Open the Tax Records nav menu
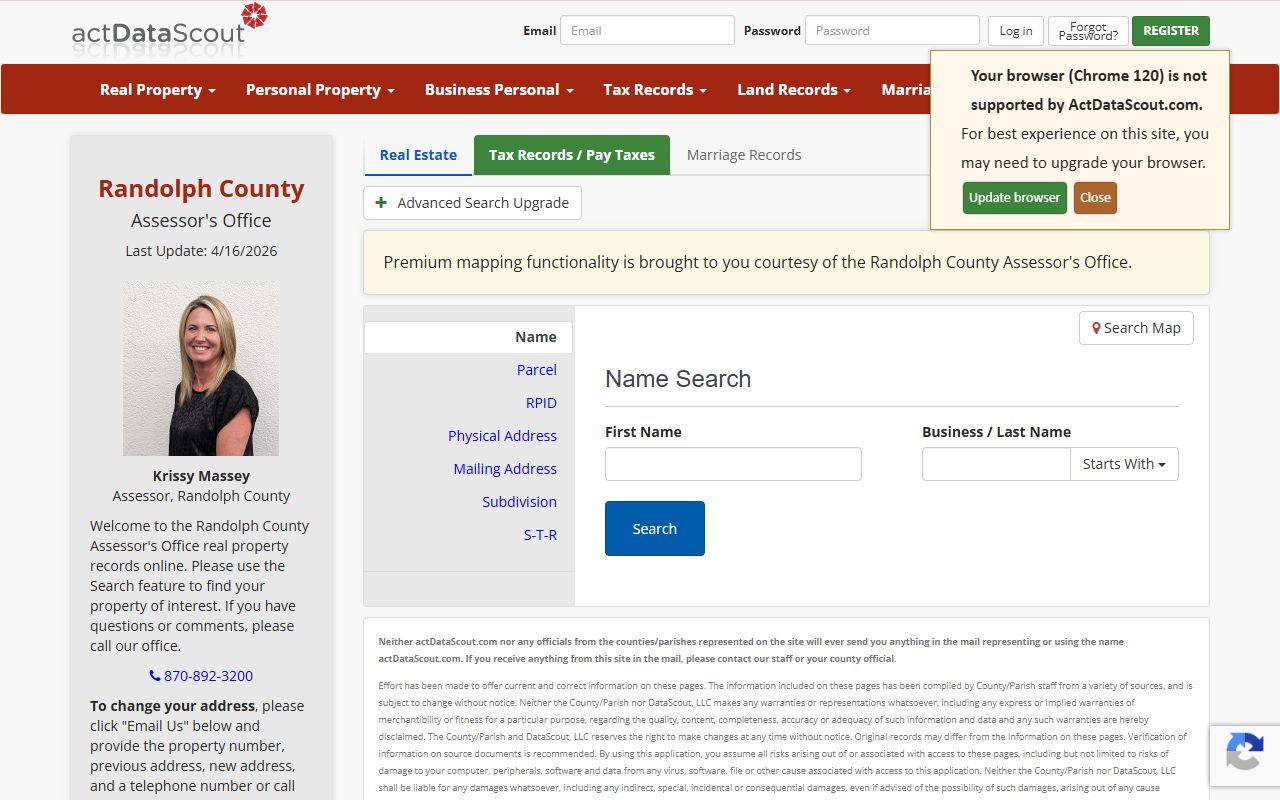 654,90
